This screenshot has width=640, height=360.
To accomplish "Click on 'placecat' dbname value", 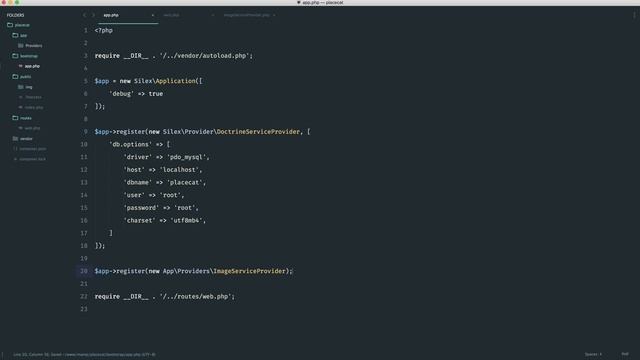I will coord(186,182).
